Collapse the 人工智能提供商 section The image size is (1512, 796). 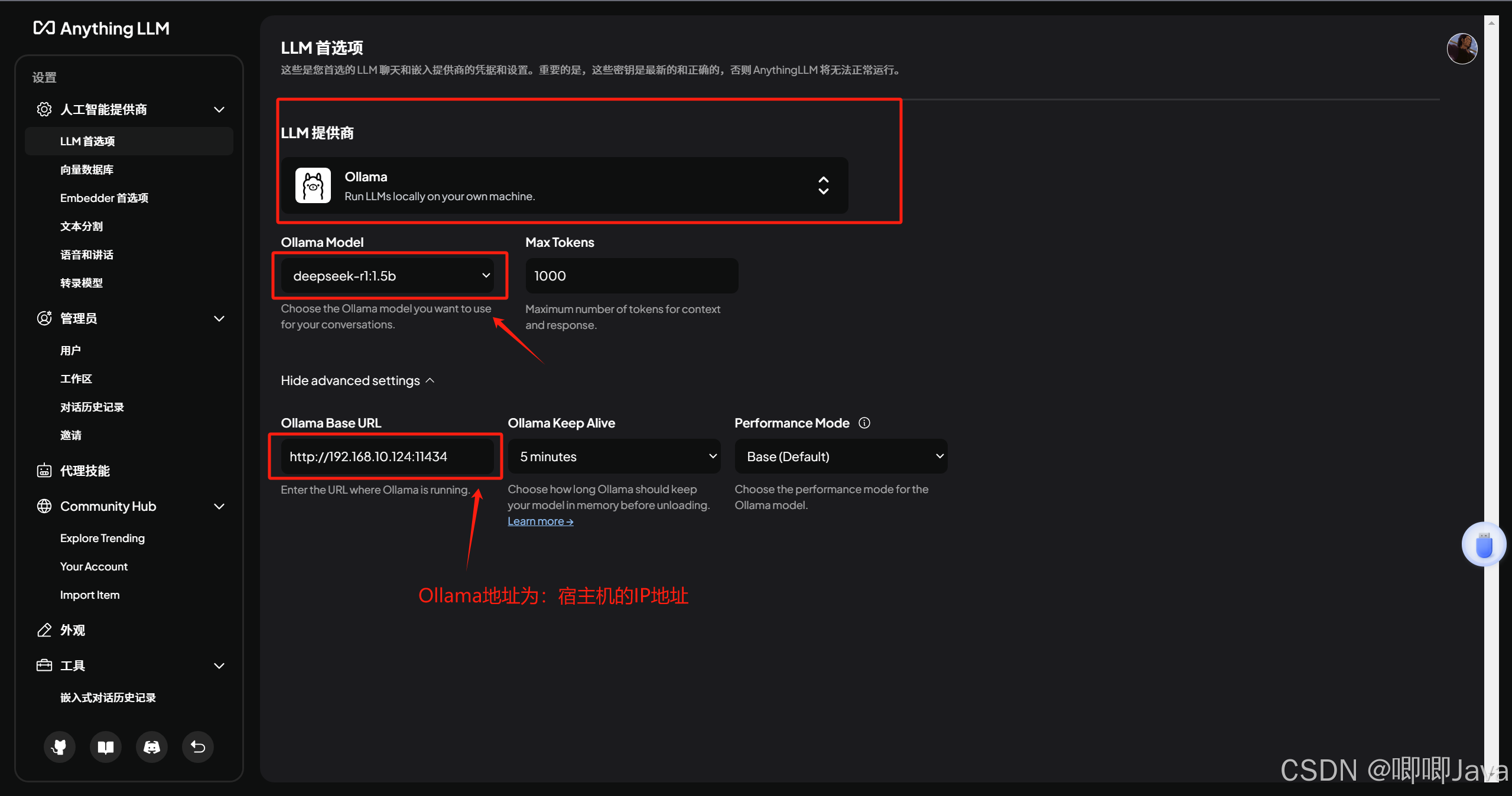pos(219,109)
